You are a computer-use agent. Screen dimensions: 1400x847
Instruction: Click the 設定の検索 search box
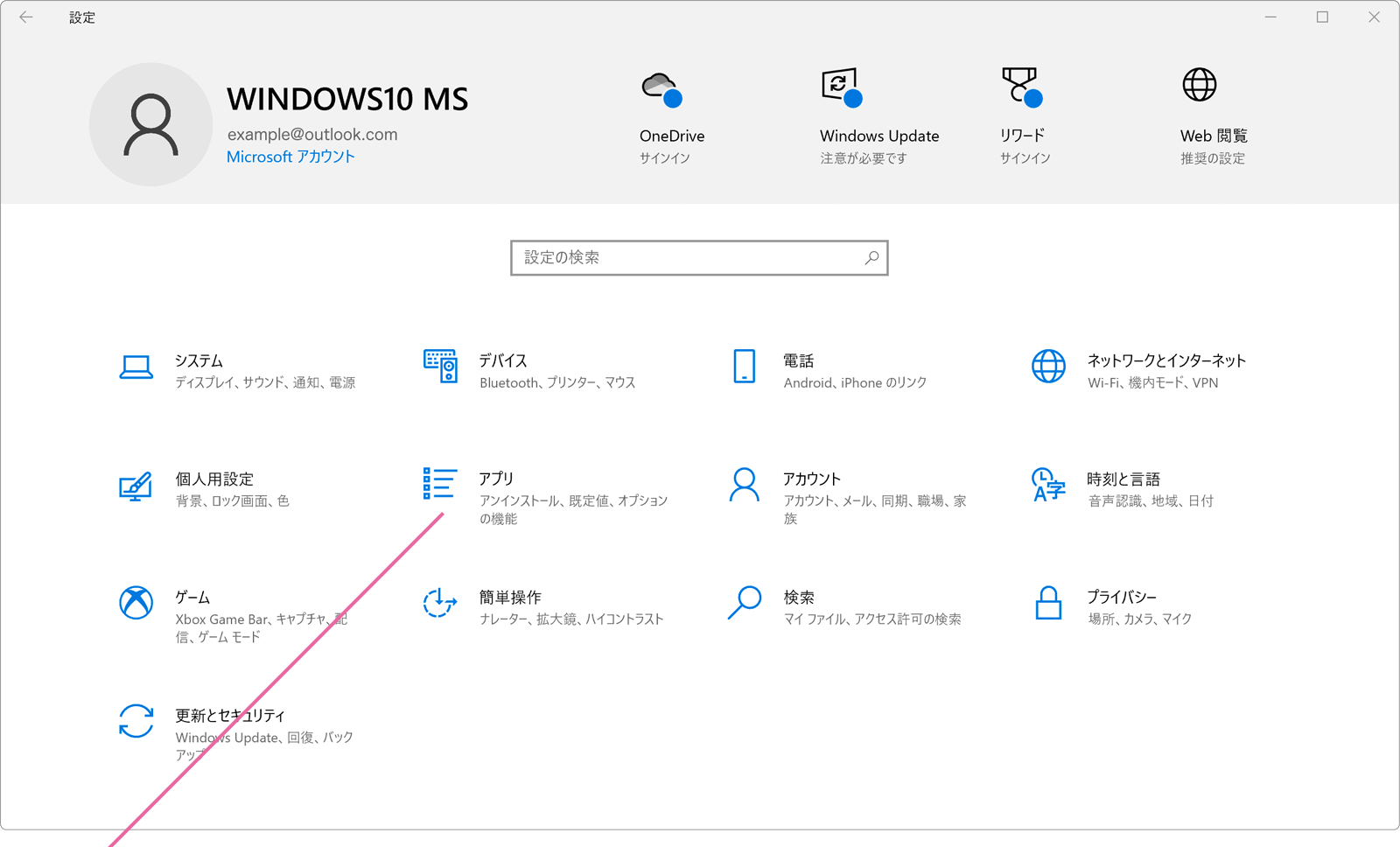[x=699, y=257]
